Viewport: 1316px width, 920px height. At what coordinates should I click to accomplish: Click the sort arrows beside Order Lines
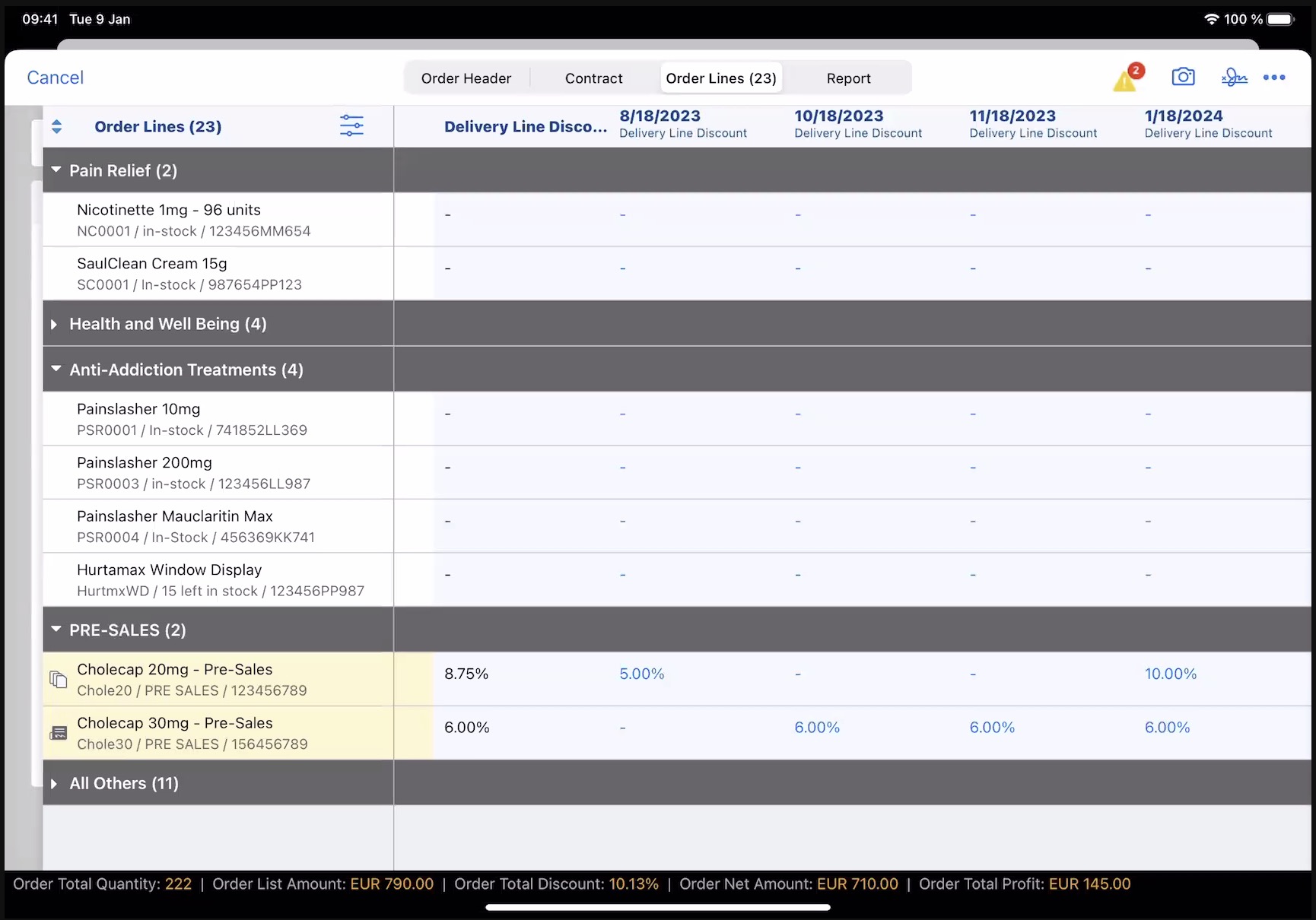click(x=56, y=126)
